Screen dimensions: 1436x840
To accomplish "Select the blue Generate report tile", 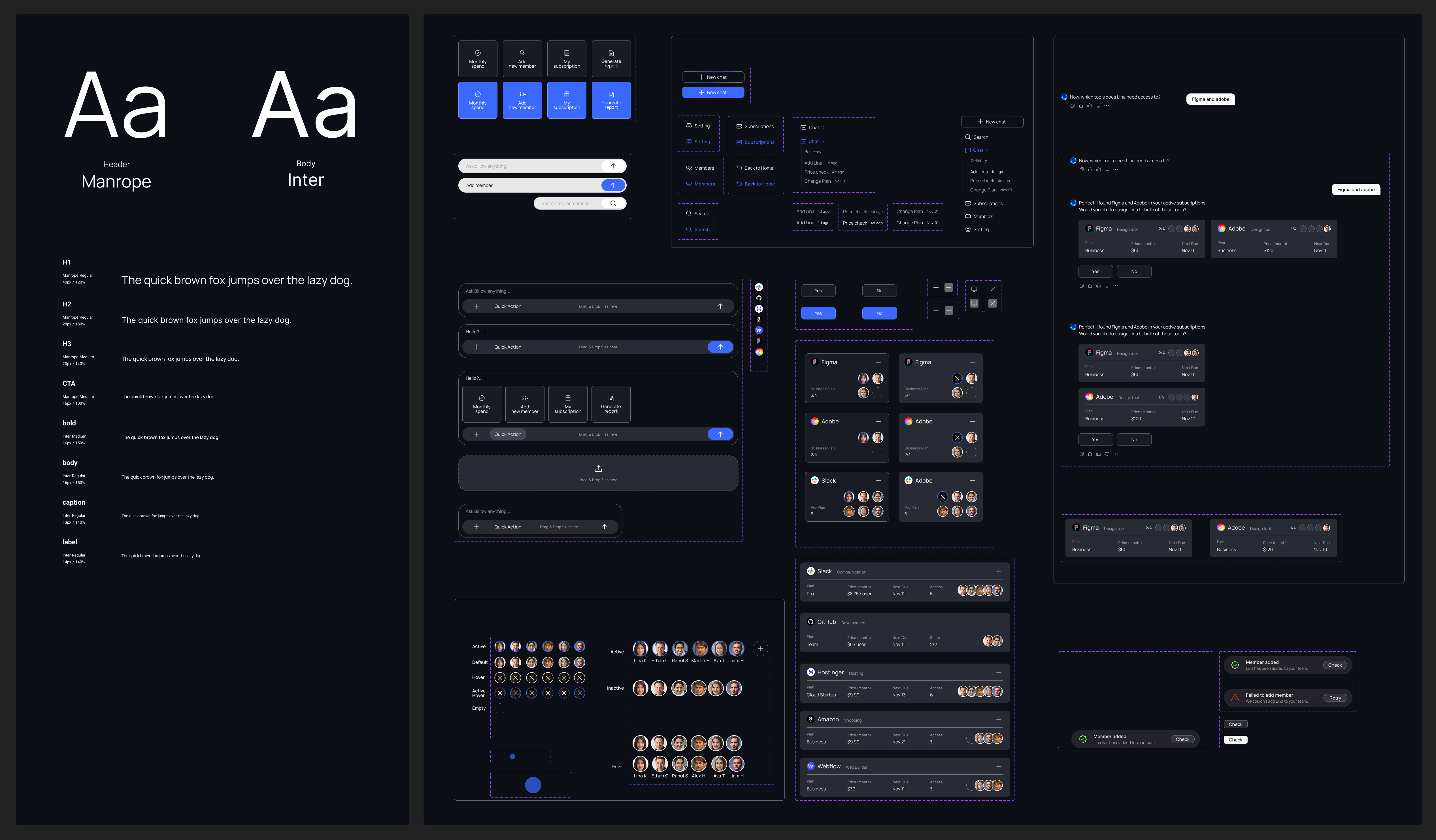I will click(611, 100).
